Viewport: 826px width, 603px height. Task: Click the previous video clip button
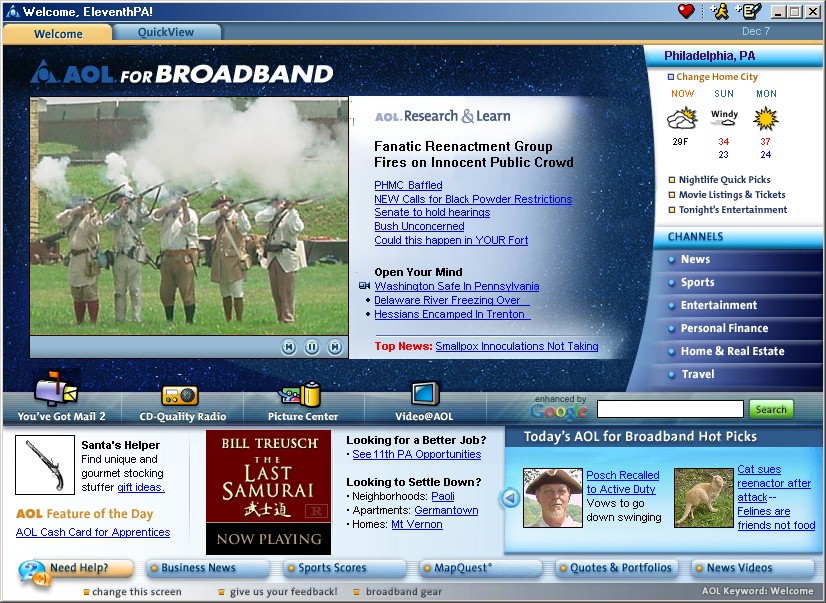pyautogui.click(x=289, y=348)
